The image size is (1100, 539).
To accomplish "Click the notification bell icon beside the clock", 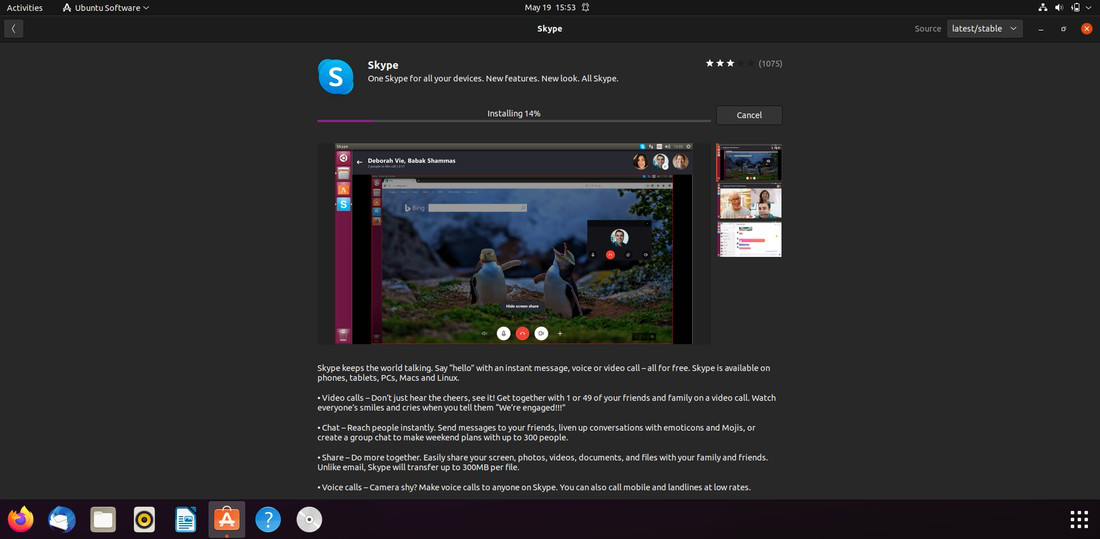I will pyautogui.click(x=585, y=8).
